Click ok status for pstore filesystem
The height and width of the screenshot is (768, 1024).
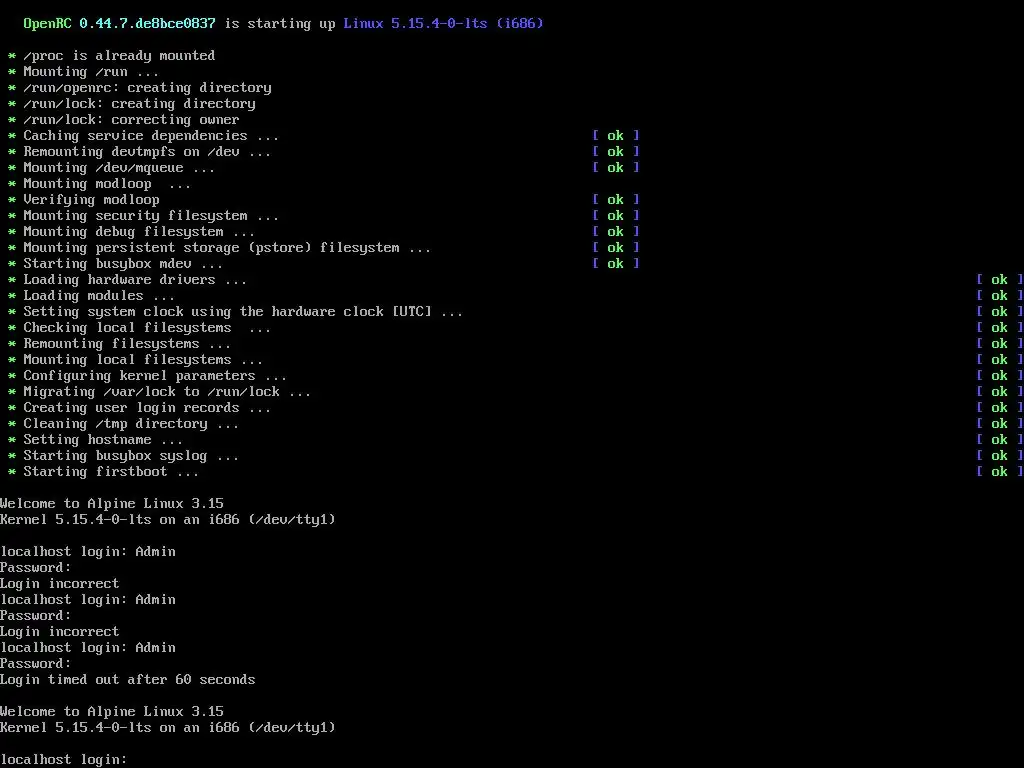(x=616, y=248)
